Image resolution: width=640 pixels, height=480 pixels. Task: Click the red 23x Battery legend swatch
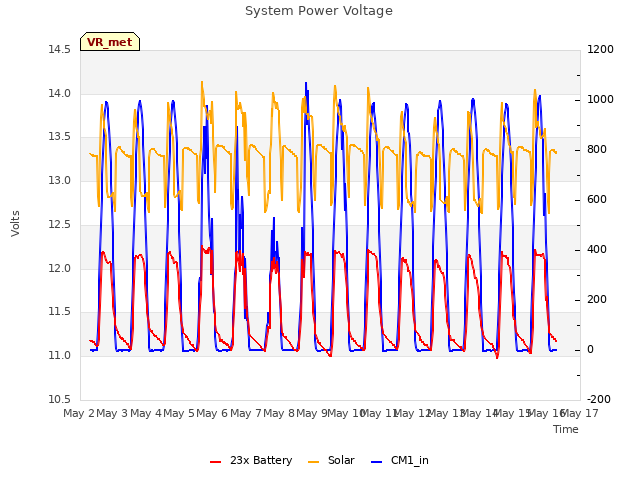click(215, 462)
